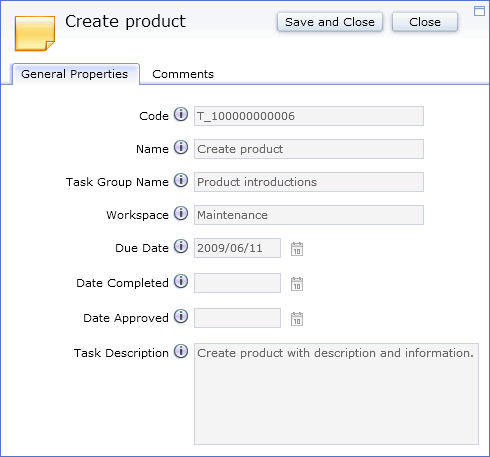Click the Close button
This screenshot has width=490, height=457.
click(x=425, y=22)
